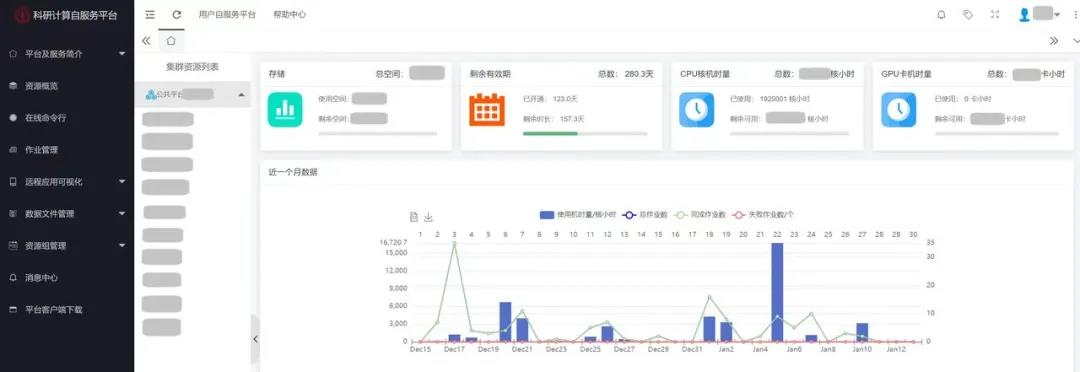Expand 平台及服务简介 sidebar menu
The image size is (1080, 372).
67,54
